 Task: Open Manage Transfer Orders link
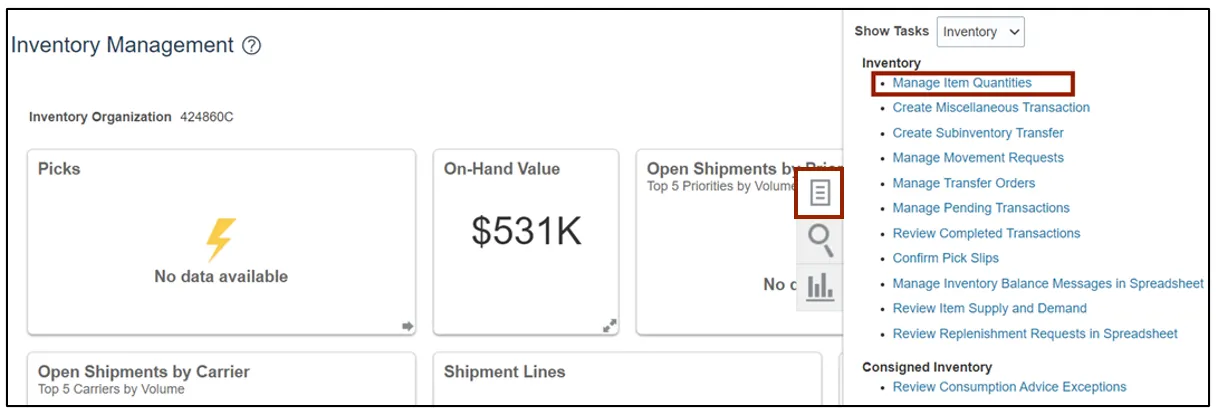963,183
